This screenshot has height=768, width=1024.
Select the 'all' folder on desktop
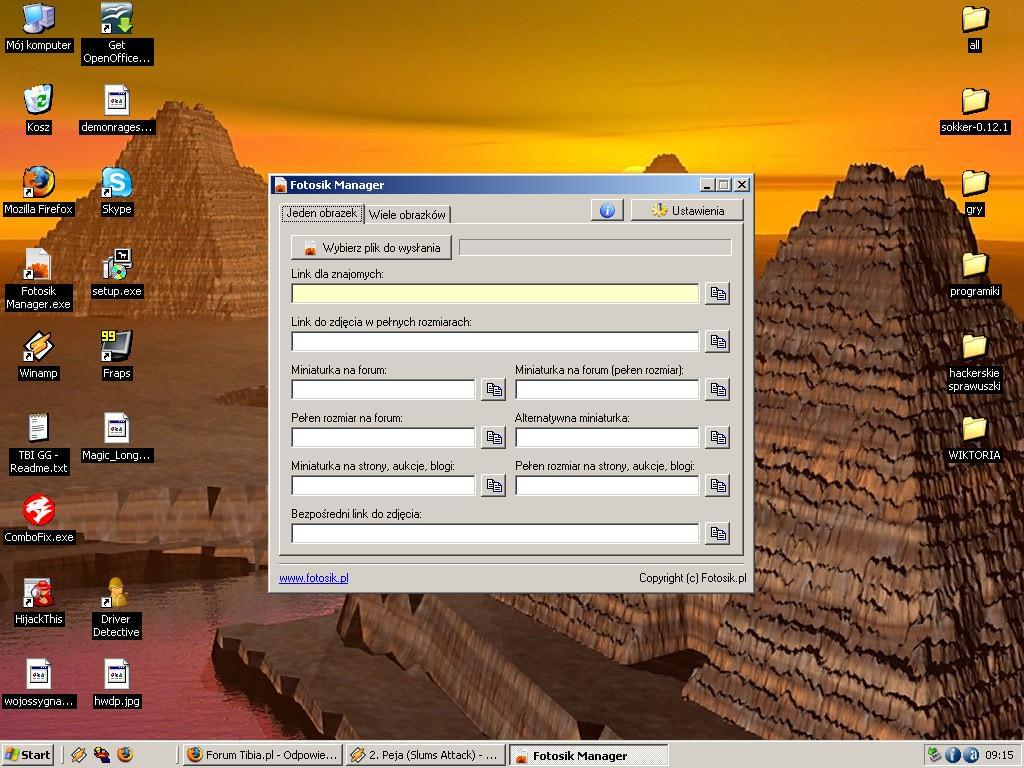tap(974, 27)
